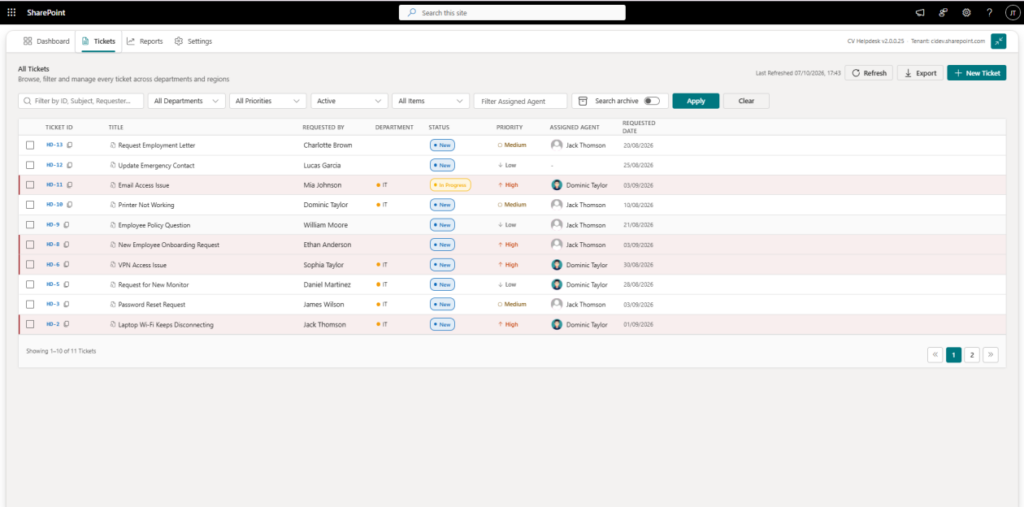1024x507 pixels.
Task: Copy ticket ID HD-12 with copy icon
Action: click(70, 165)
